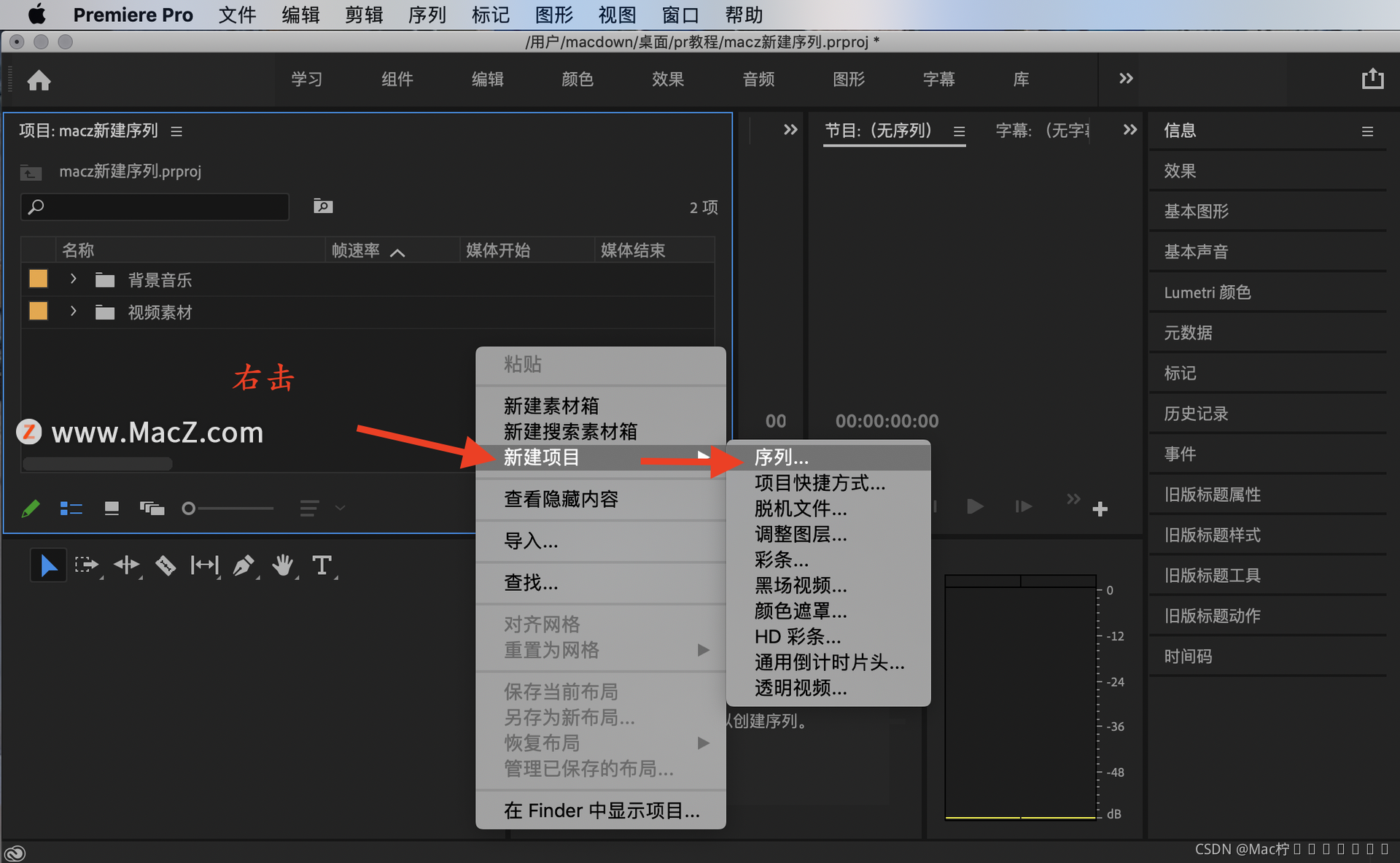The width and height of the screenshot is (1400, 863).
Task: Click the project search input field
Action: 155,207
